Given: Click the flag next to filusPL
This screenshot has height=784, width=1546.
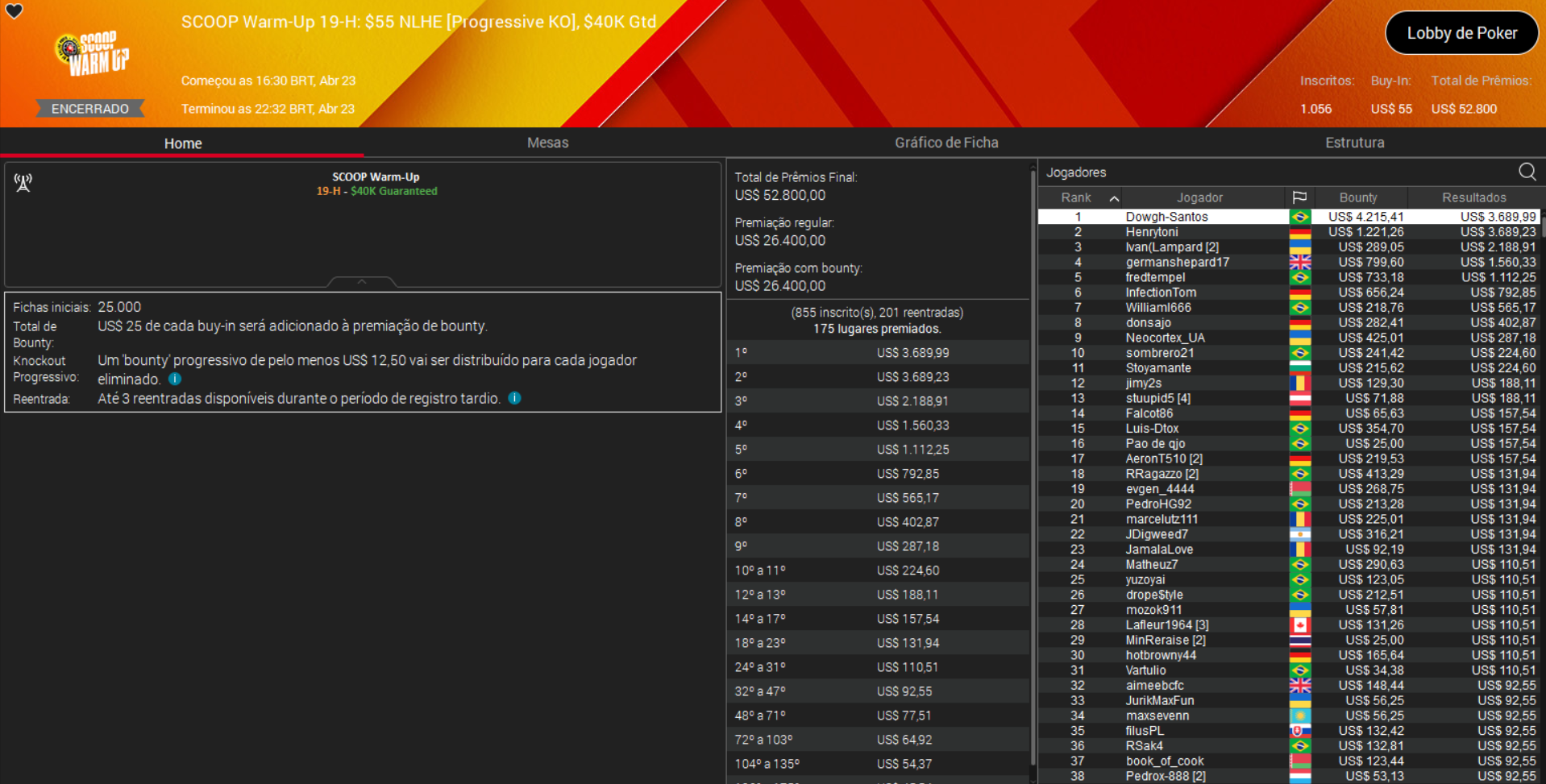Looking at the screenshot, I should 1299,731.
